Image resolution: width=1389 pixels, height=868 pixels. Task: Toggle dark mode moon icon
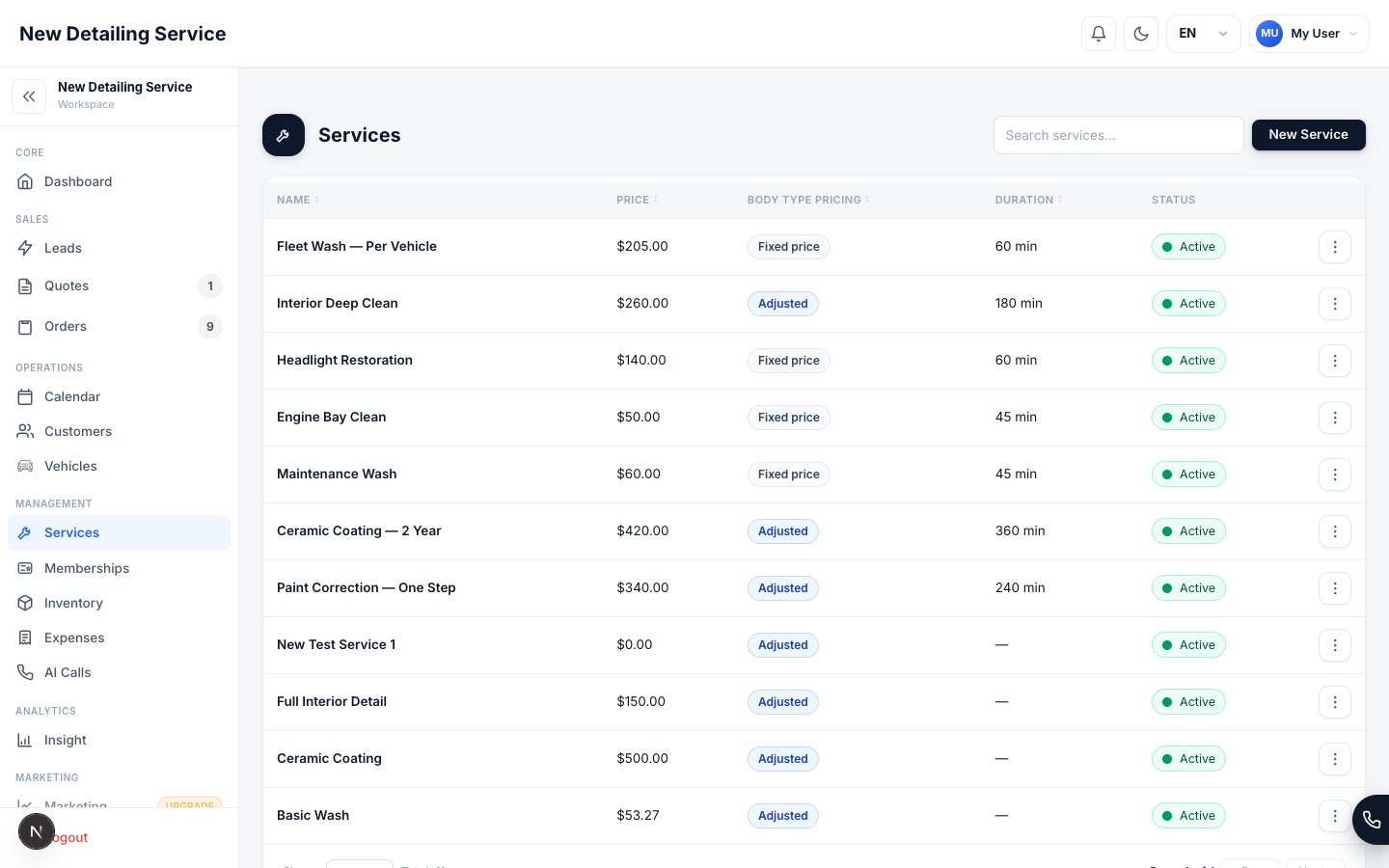1141,34
